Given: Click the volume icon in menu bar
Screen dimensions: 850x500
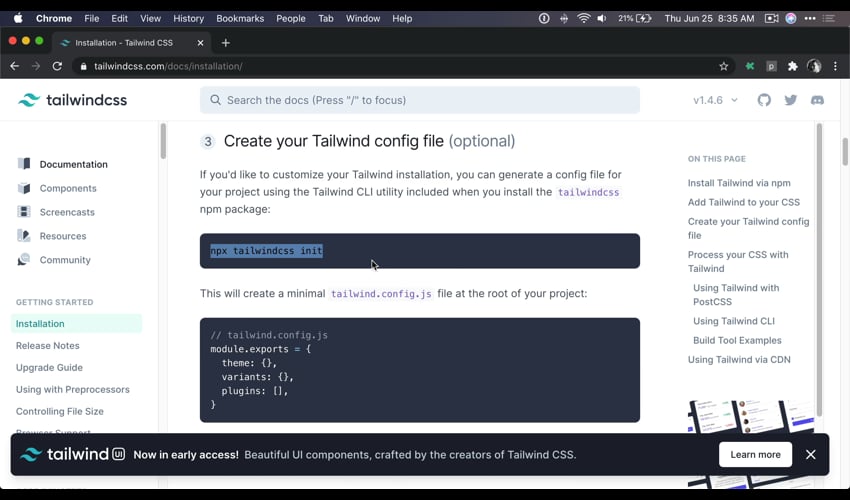Looking at the screenshot, I should pyautogui.click(x=602, y=18).
